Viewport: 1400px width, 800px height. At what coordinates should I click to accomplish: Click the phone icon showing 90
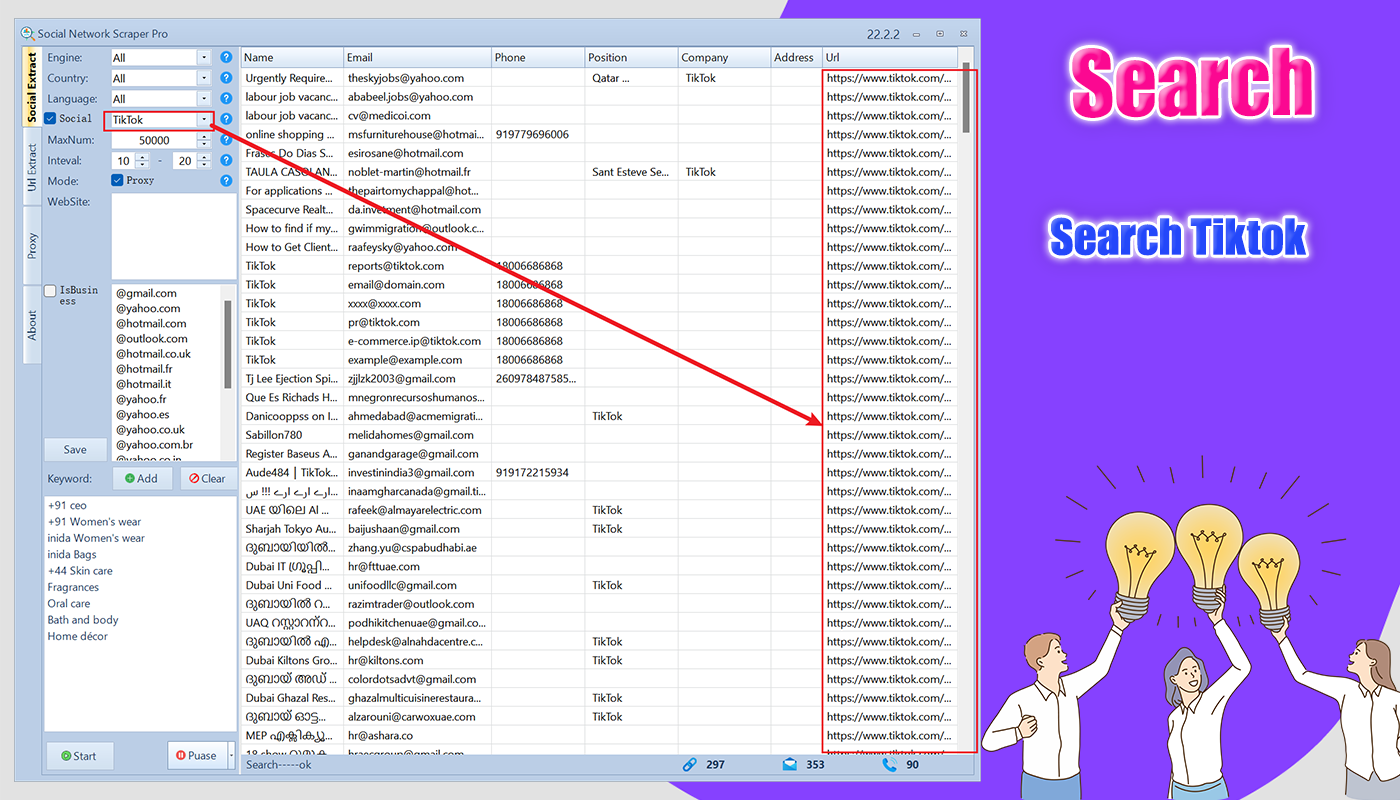pos(889,765)
